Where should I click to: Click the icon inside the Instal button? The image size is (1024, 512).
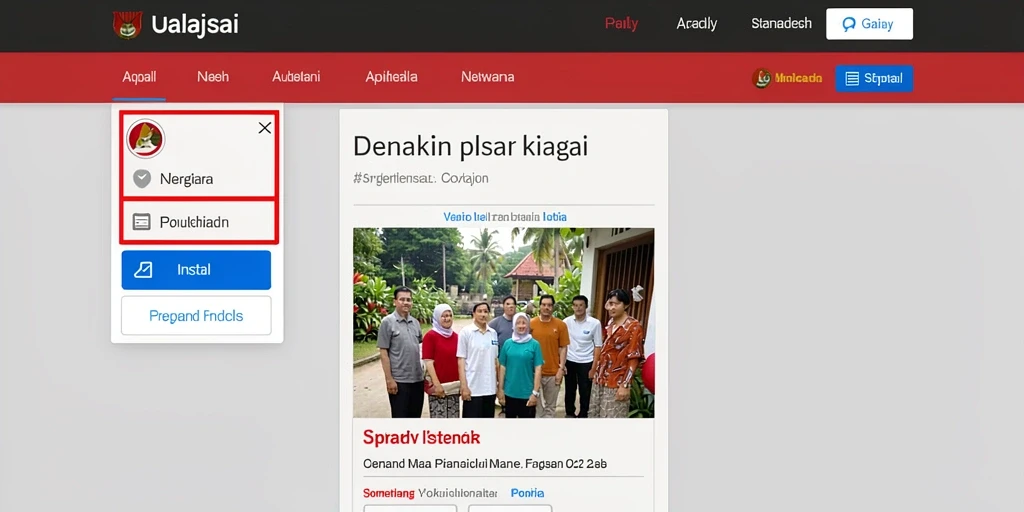tap(143, 270)
